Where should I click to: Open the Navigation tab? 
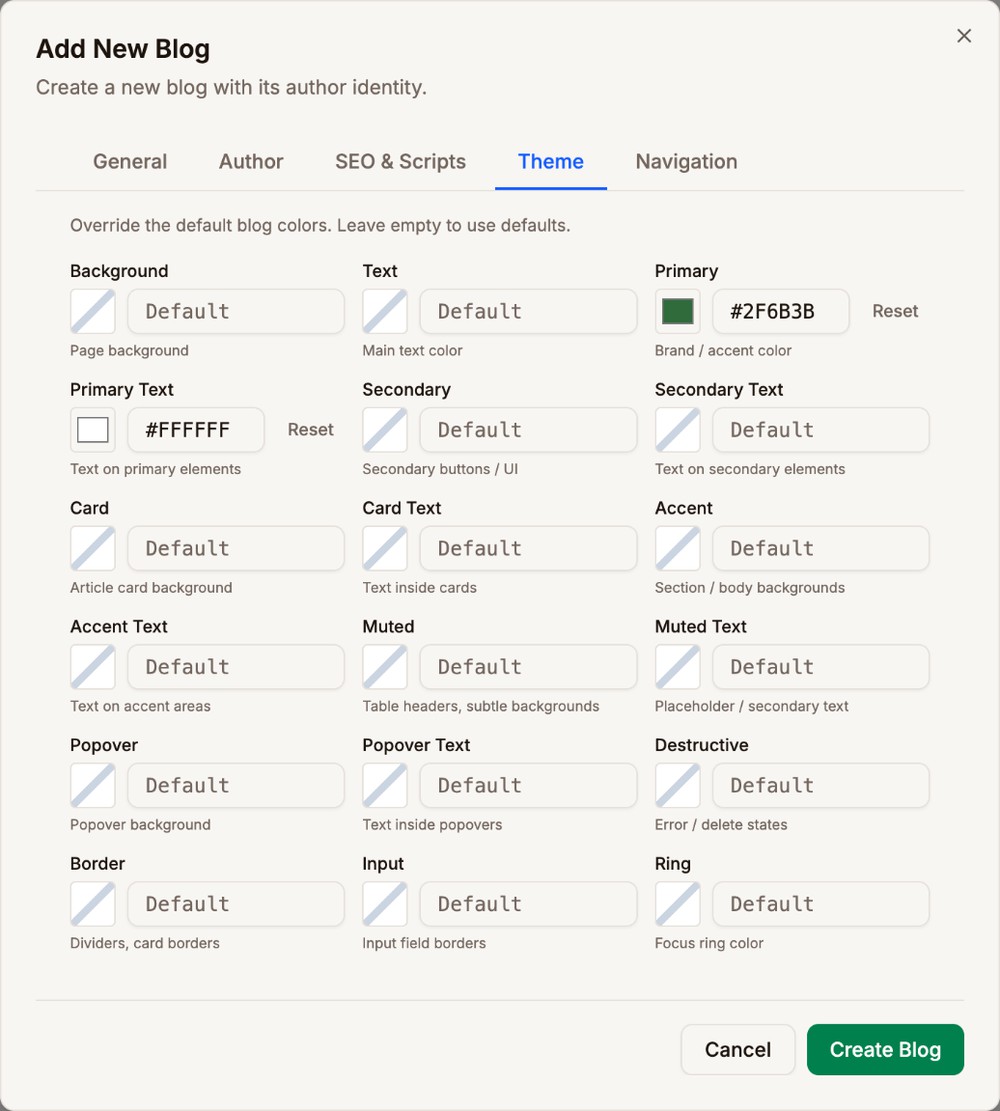click(x=686, y=162)
